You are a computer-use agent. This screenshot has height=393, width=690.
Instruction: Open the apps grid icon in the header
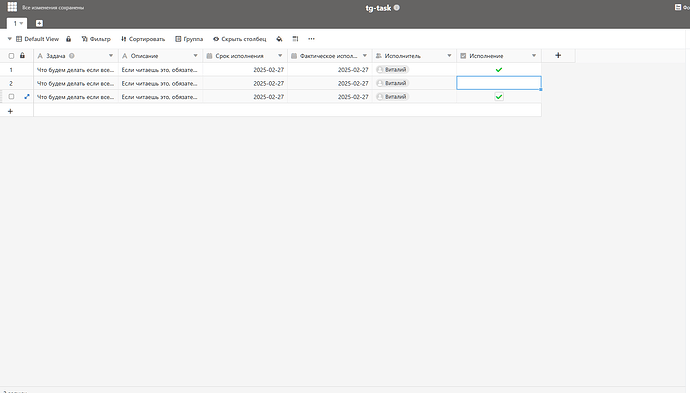tap(12, 7)
